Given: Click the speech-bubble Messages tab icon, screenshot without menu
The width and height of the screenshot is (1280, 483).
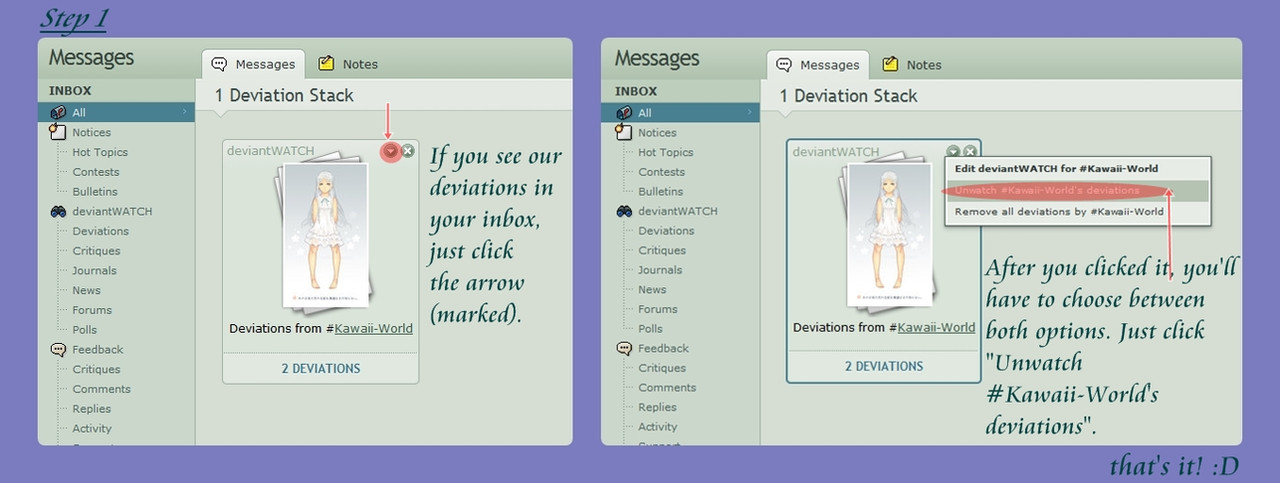Looking at the screenshot, I should pyautogui.click(x=220, y=64).
